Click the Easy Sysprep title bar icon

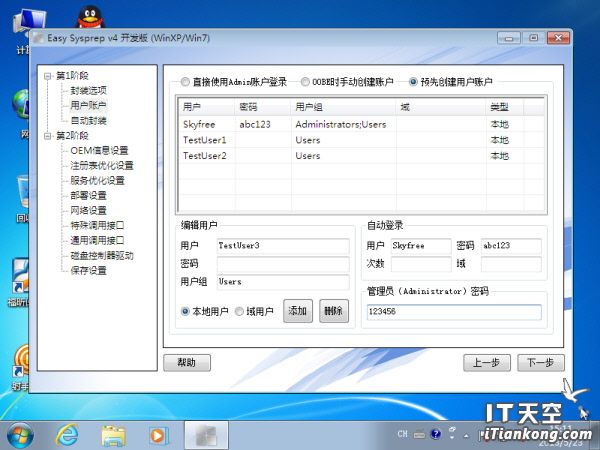pyautogui.click(x=38, y=38)
